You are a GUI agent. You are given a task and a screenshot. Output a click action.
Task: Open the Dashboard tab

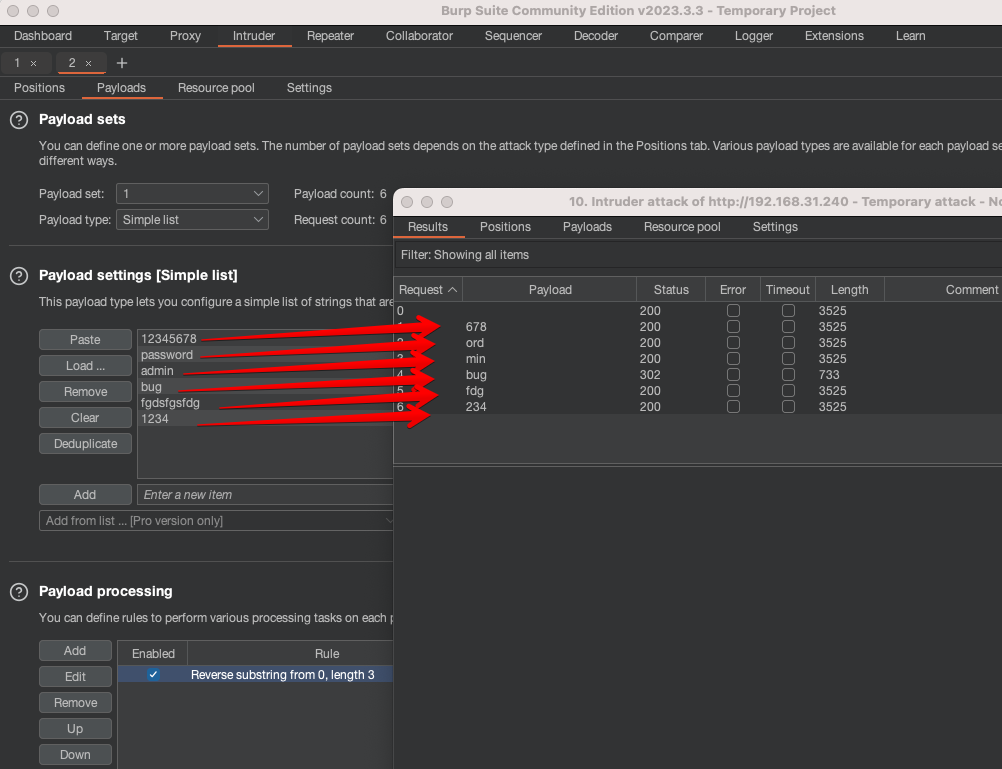(x=43, y=36)
